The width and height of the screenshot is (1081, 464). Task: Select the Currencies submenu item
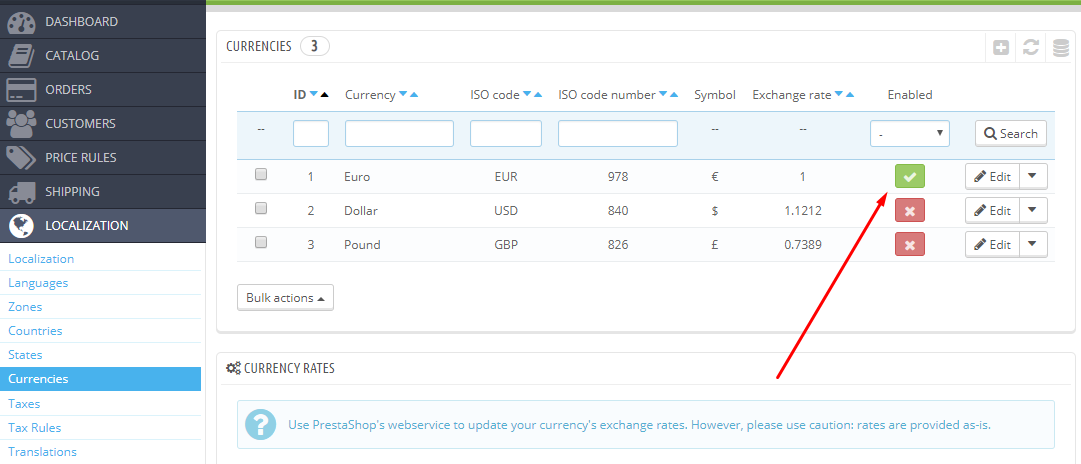[x=101, y=379]
